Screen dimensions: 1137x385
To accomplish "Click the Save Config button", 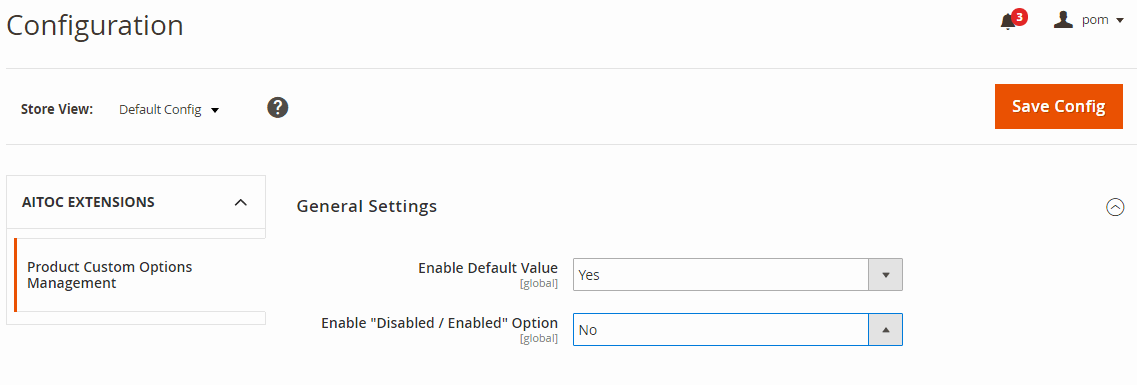I will 1059,107.
